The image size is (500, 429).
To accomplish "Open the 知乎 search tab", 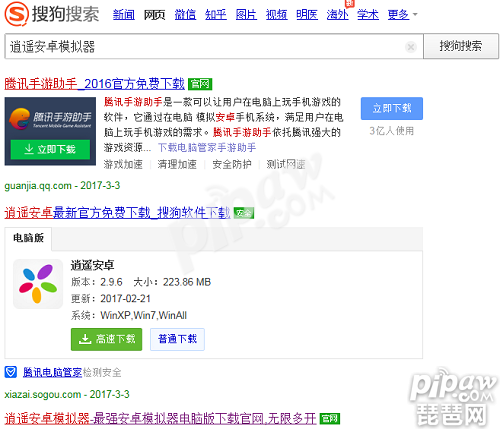I will coord(216,15).
